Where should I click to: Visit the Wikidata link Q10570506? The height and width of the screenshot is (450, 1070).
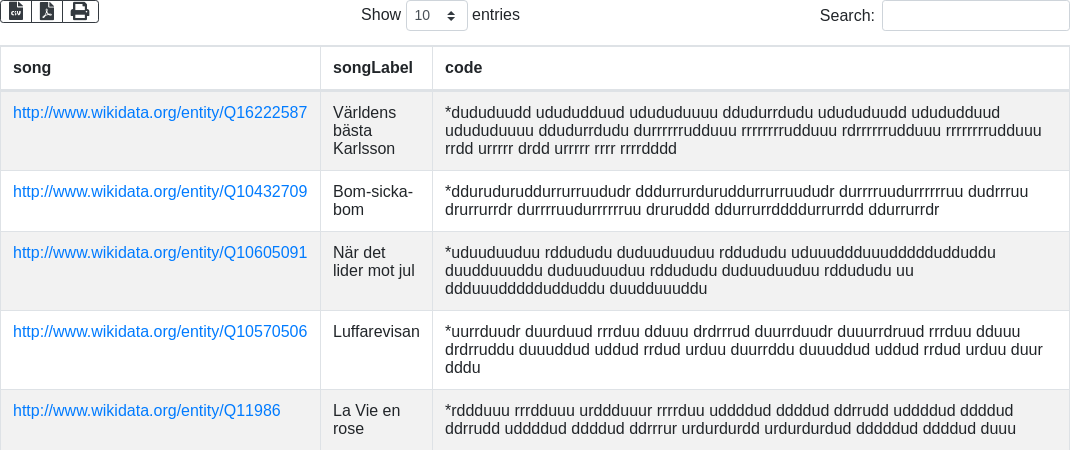[x=160, y=332]
